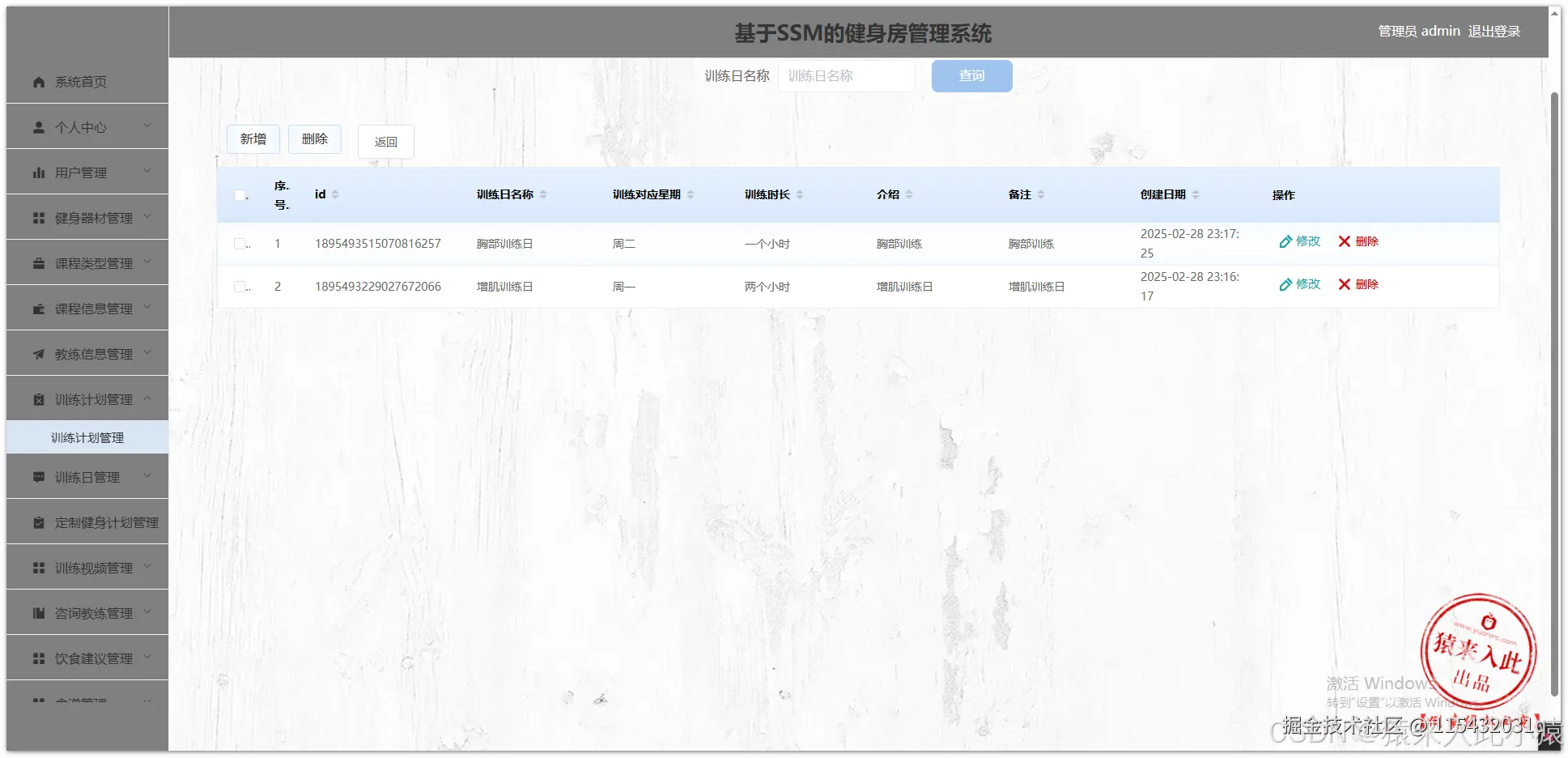The image size is (1568, 758).
Task: Click the paper-plane icon beside 教练信息管理
Action: pos(37,353)
